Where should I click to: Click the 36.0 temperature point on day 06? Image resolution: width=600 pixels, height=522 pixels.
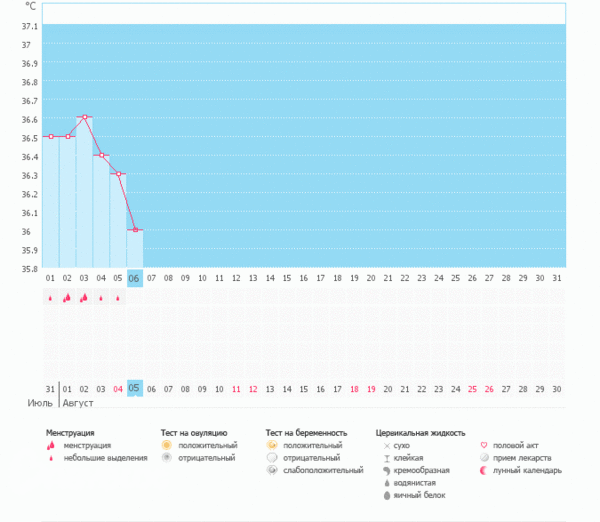135,230
